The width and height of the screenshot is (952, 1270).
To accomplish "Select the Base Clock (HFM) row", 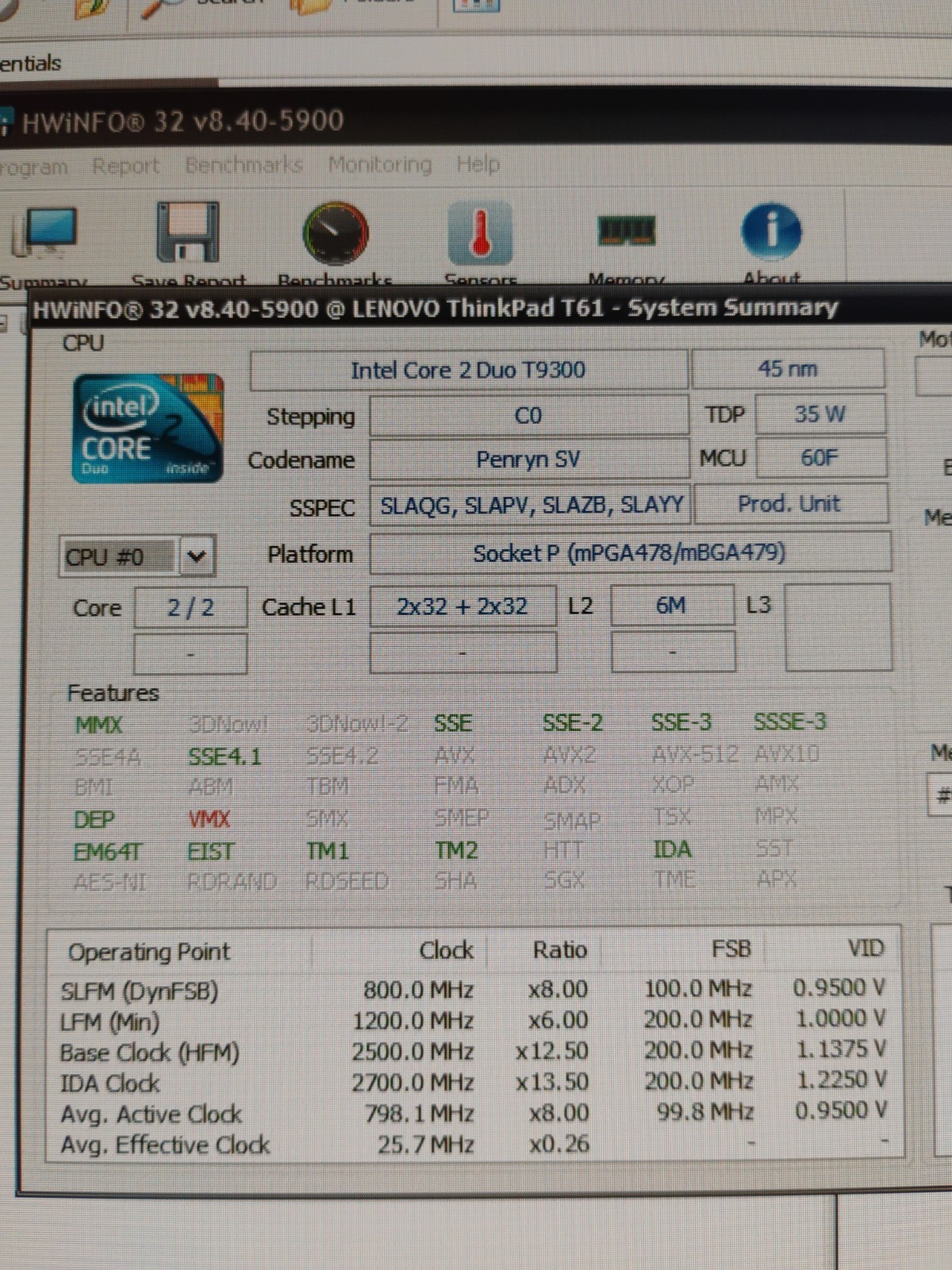I will pos(474,1052).
